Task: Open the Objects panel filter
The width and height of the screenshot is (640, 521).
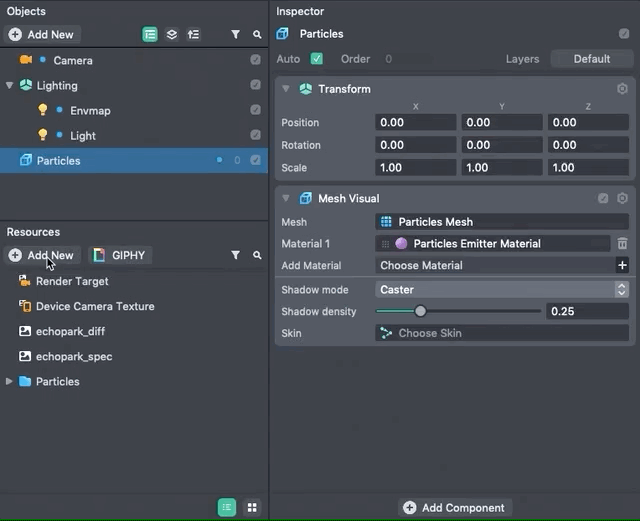Action: click(236, 35)
